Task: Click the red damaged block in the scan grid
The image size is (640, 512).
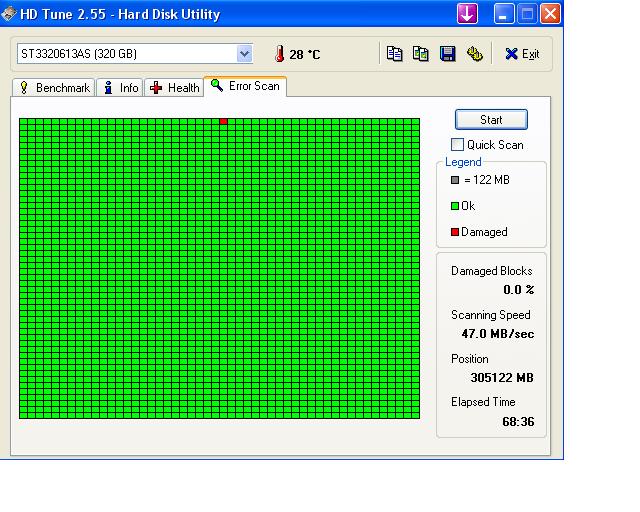Action: click(x=223, y=121)
